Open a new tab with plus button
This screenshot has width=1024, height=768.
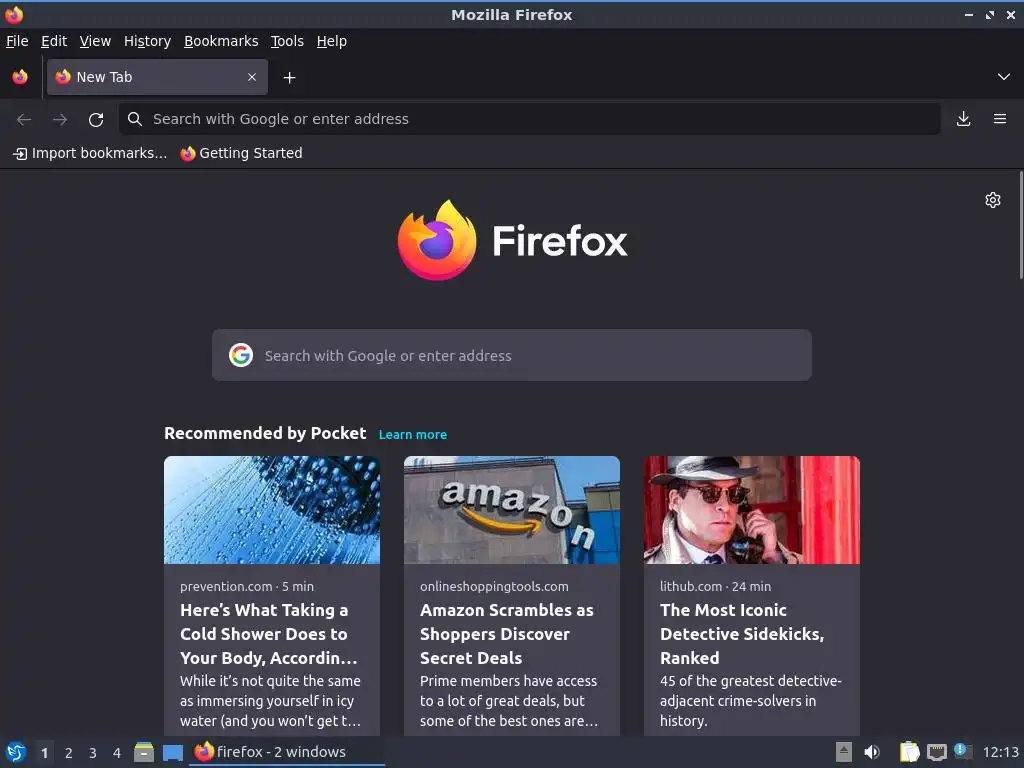(289, 78)
